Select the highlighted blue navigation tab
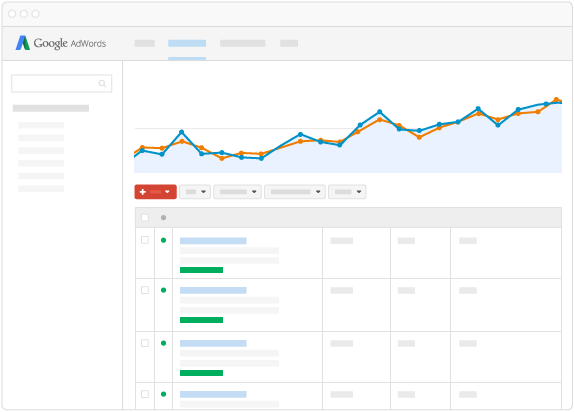Image resolution: width=574 pixels, height=412 pixels. (x=187, y=44)
